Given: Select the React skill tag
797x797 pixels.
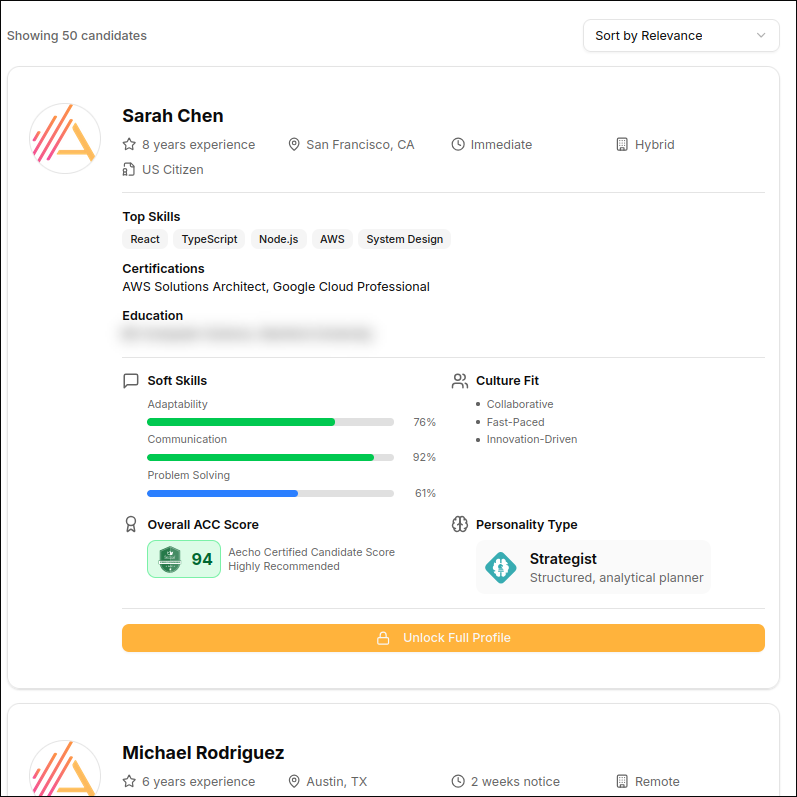Looking at the screenshot, I should click(x=145, y=239).
